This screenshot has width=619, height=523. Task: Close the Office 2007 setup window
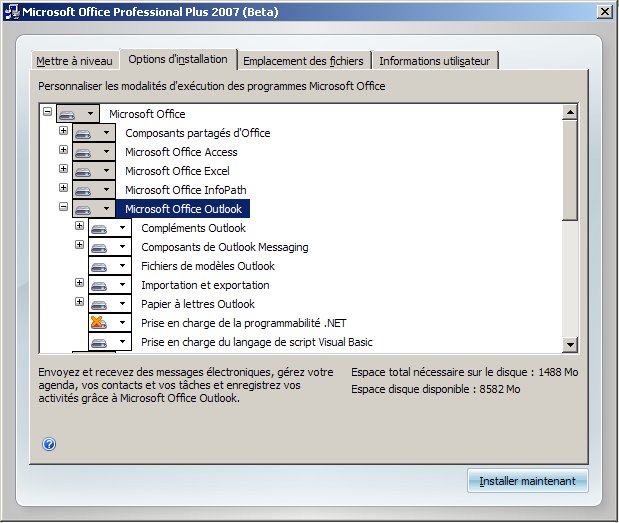point(604,11)
